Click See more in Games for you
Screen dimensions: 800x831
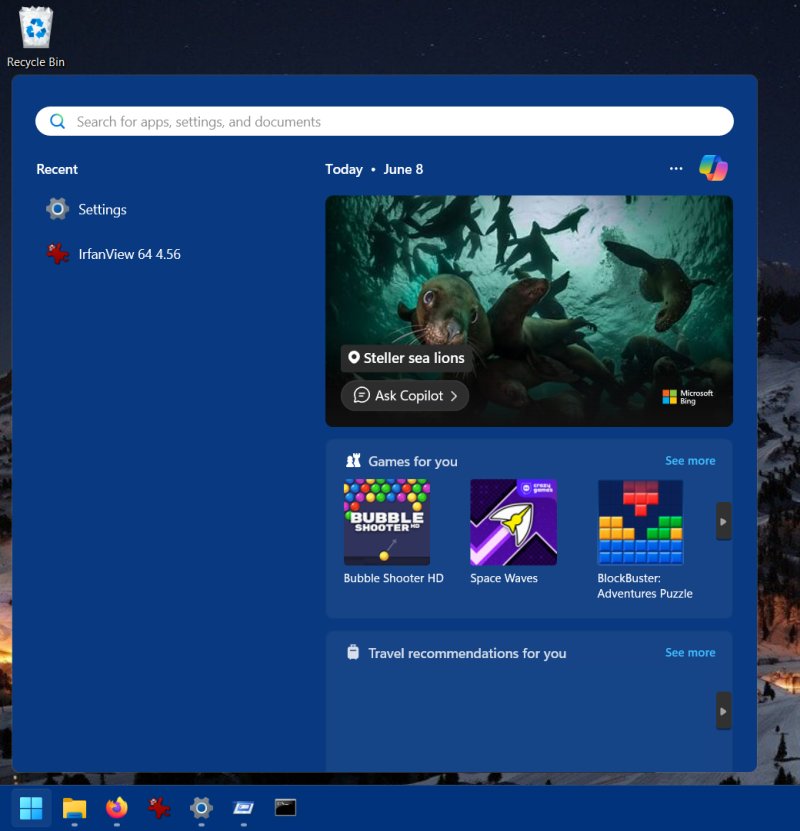coord(690,461)
